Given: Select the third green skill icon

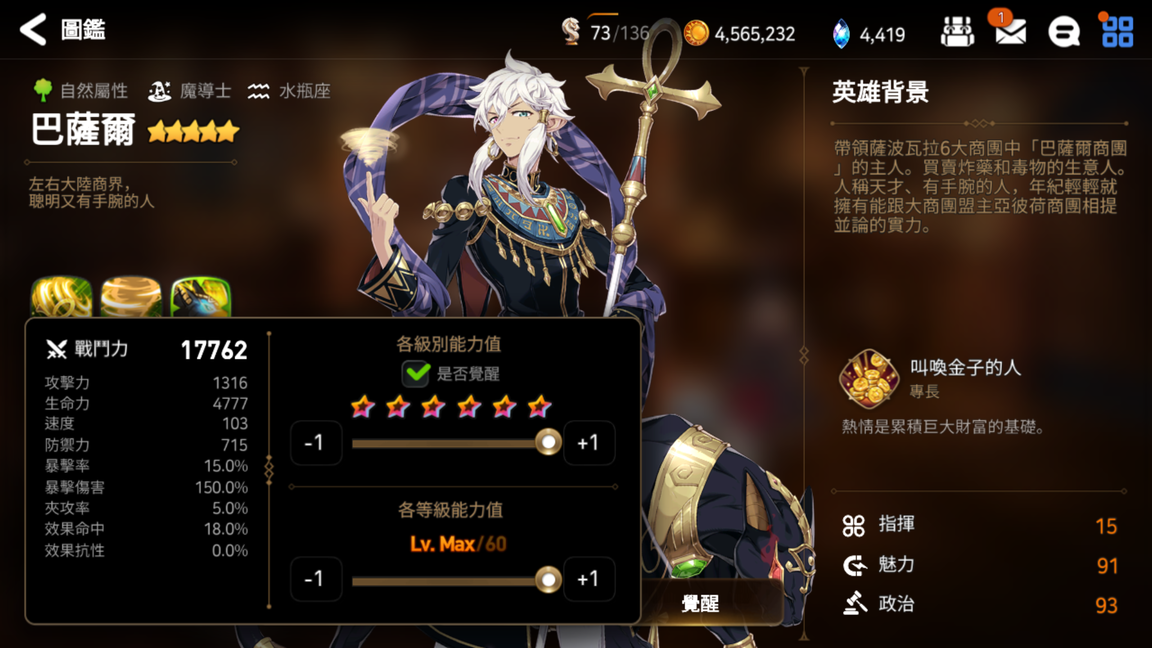Looking at the screenshot, I should click(201, 297).
